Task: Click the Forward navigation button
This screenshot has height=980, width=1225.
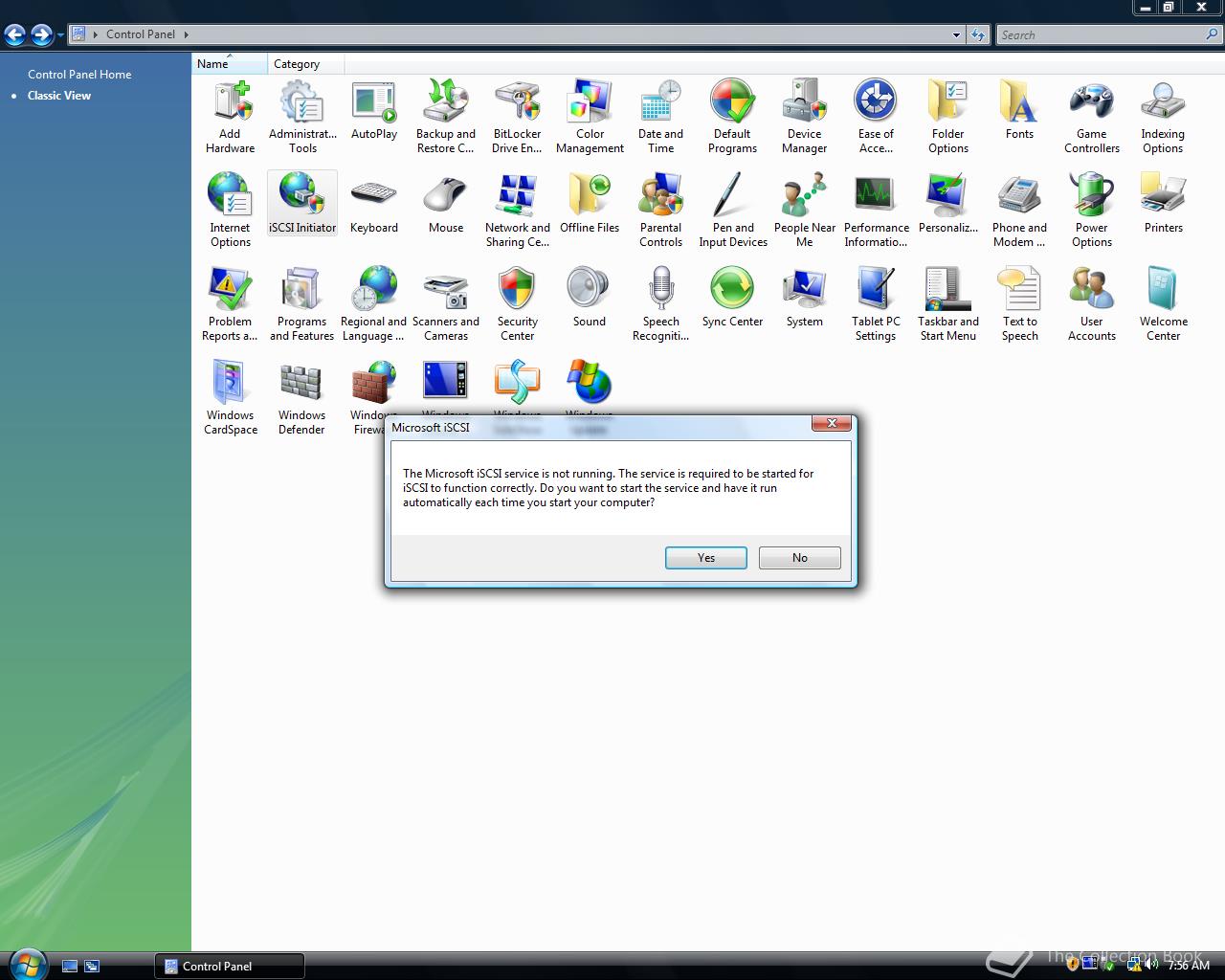Action: click(41, 35)
